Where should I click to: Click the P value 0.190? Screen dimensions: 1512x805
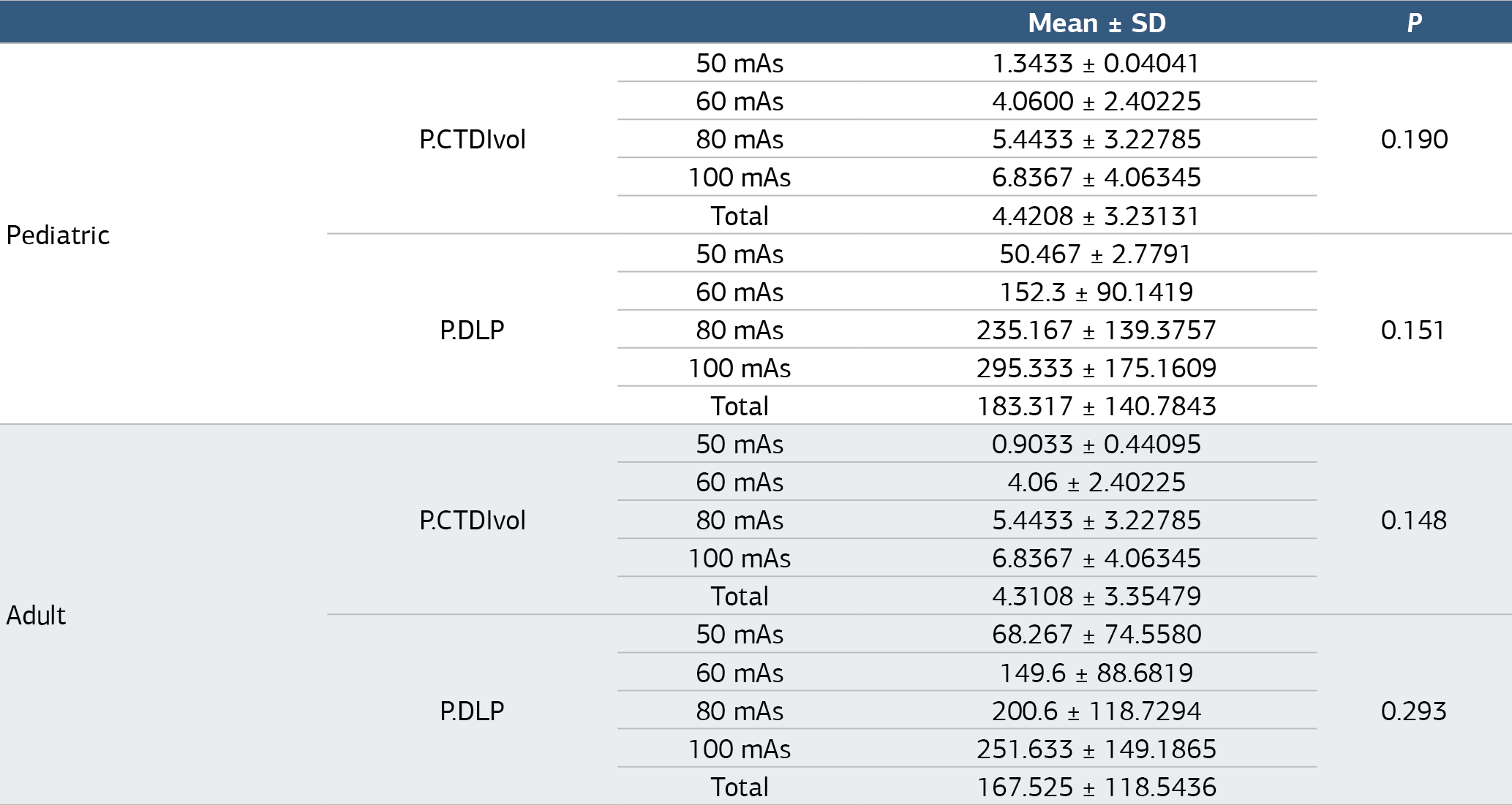pos(1414,140)
